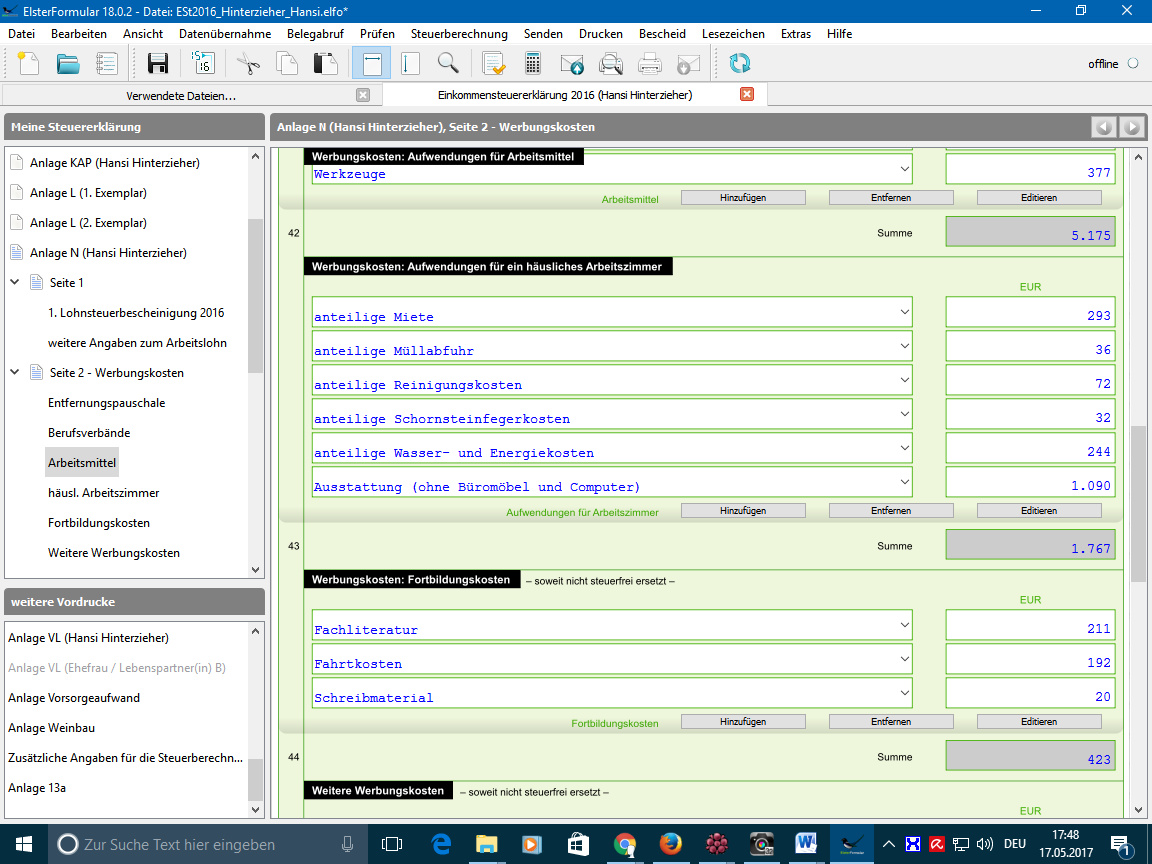Viewport: 1152px width, 864px height.
Task: Toggle the offline status radio indicator
Action: click(x=1132, y=64)
